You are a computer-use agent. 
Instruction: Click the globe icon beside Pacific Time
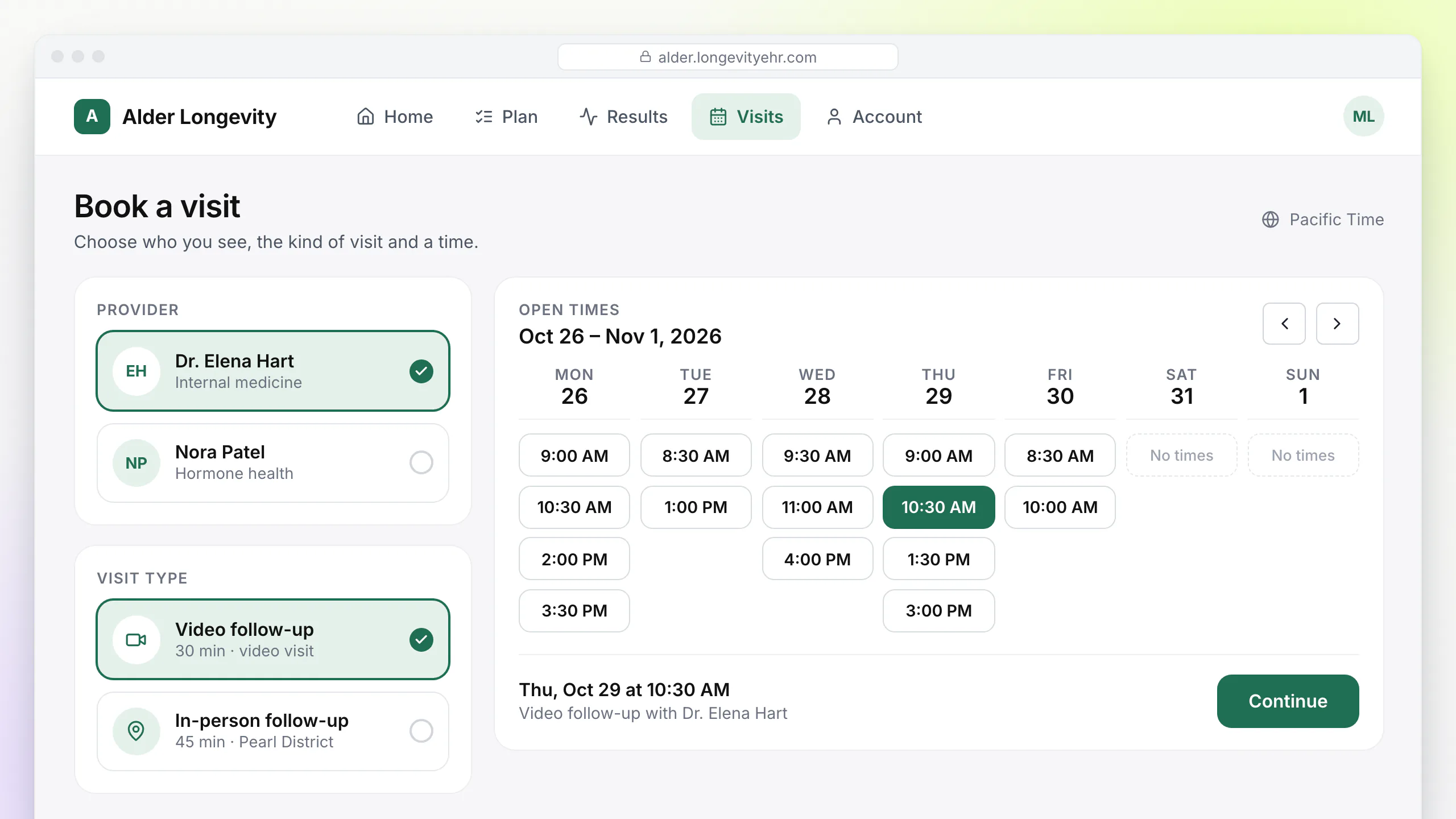click(x=1270, y=220)
